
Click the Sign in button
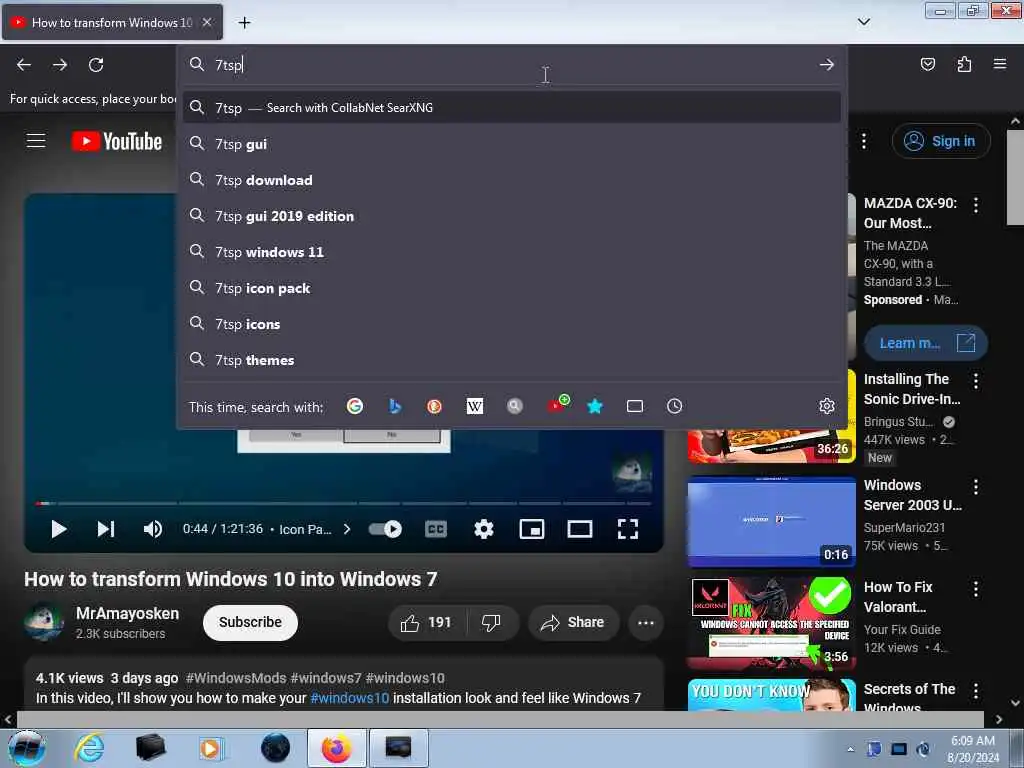[941, 141]
